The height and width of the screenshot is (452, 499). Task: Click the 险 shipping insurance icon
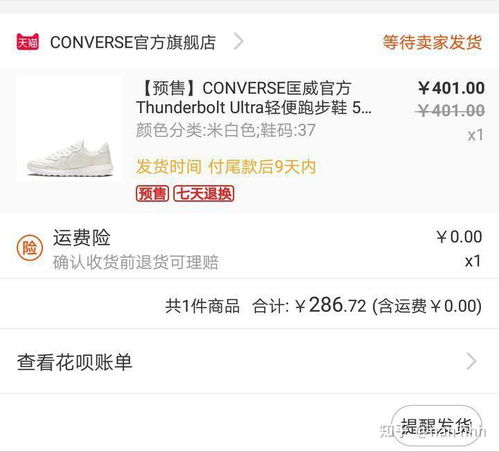(30, 248)
